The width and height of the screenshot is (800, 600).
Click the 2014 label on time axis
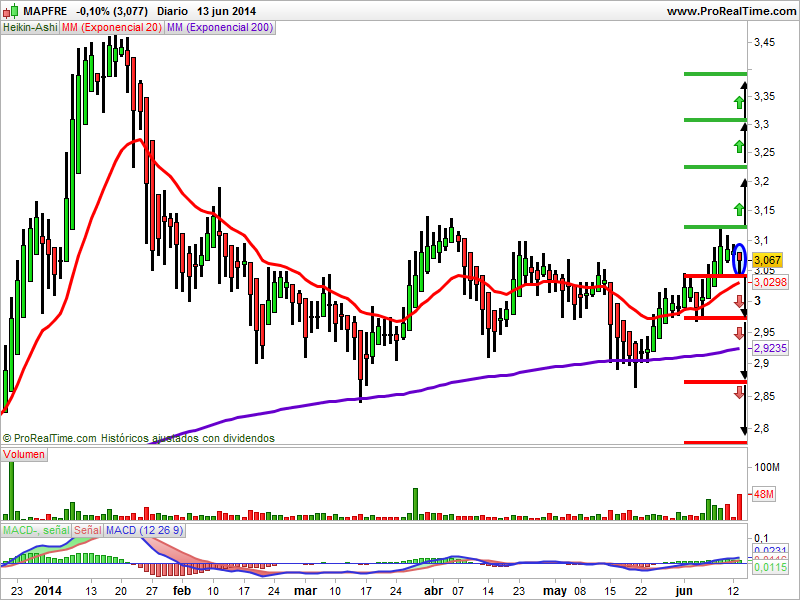[x=48, y=591]
